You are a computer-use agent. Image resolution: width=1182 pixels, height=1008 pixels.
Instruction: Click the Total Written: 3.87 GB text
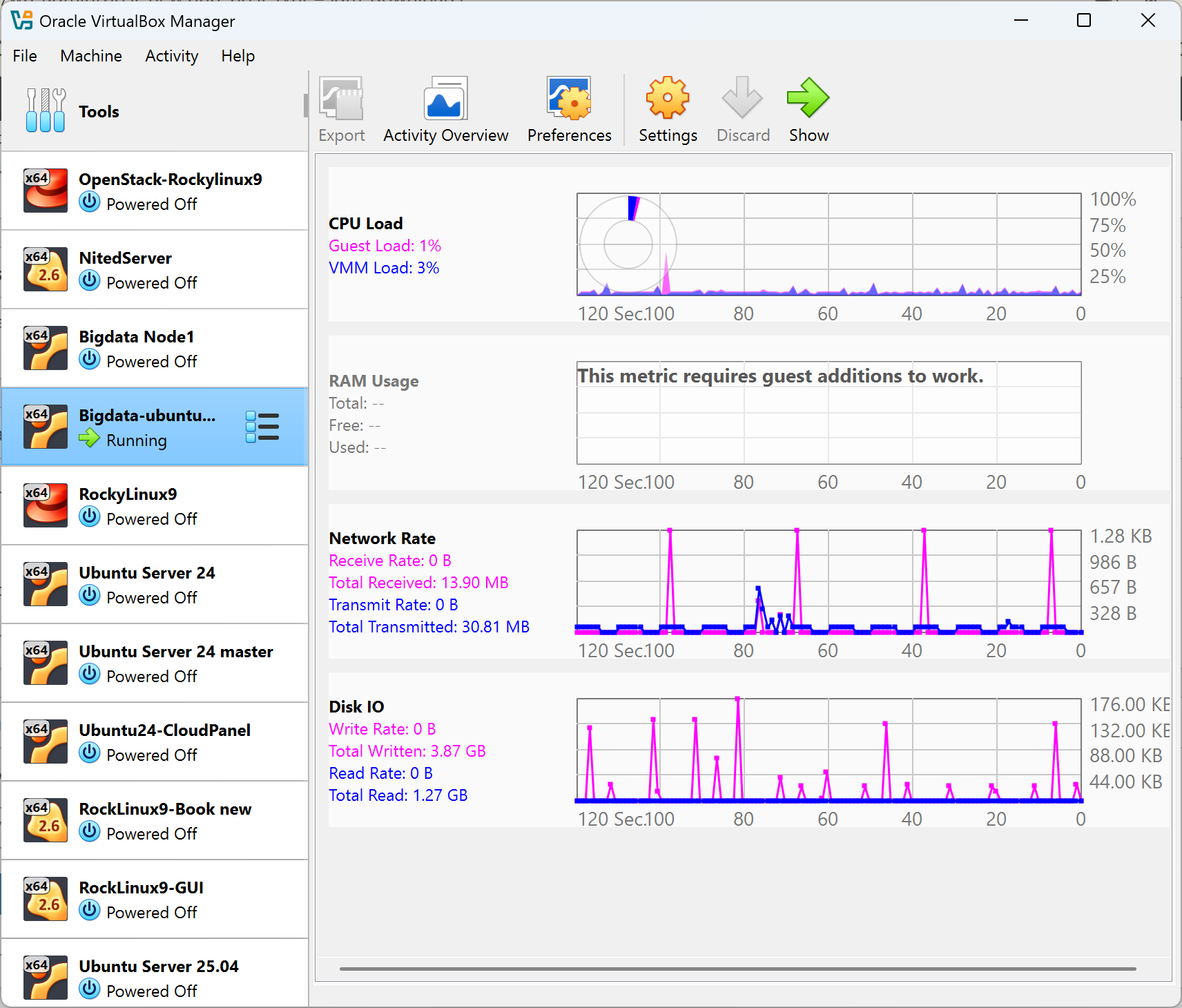(407, 751)
